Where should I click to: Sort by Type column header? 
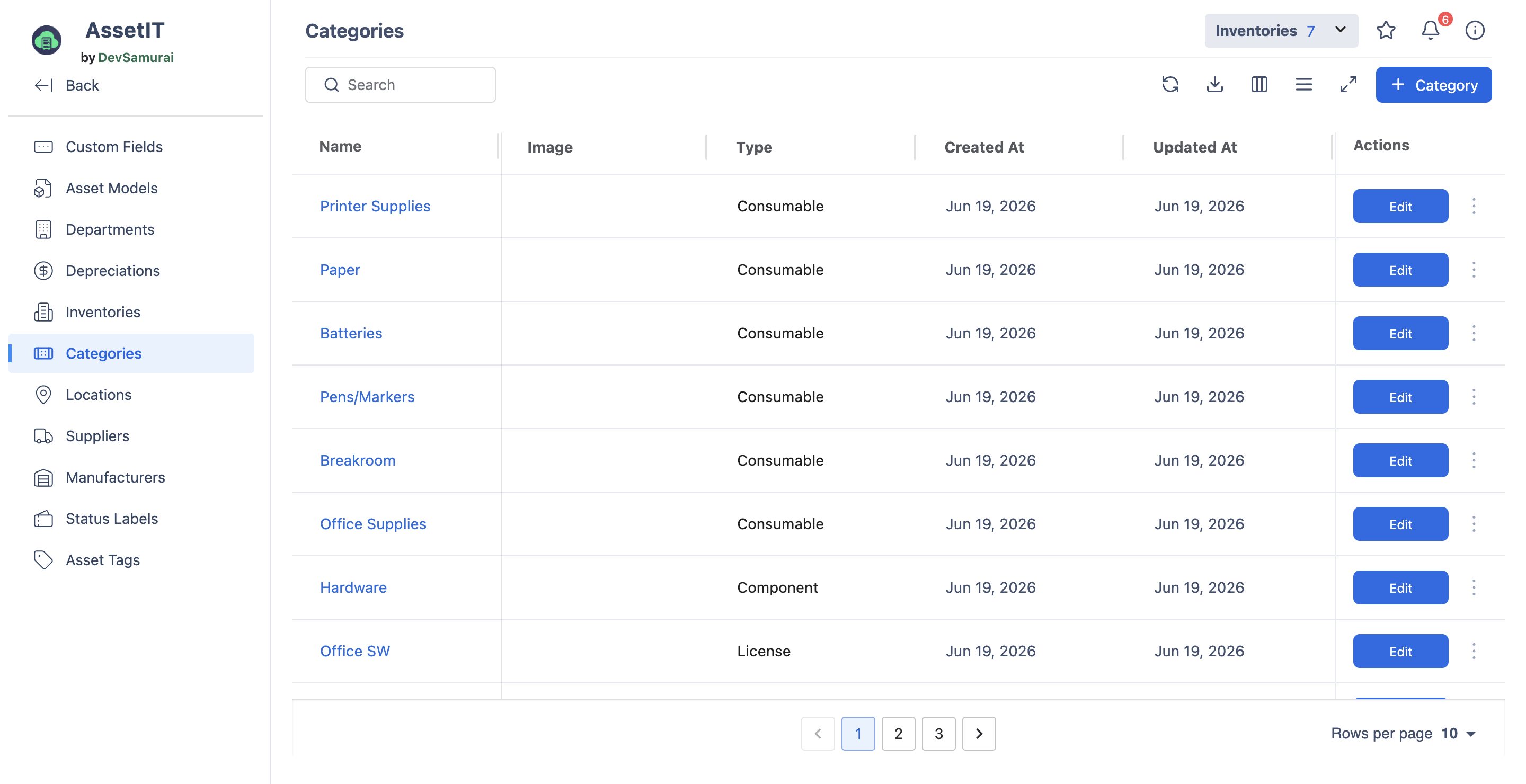tap(753, 147)
